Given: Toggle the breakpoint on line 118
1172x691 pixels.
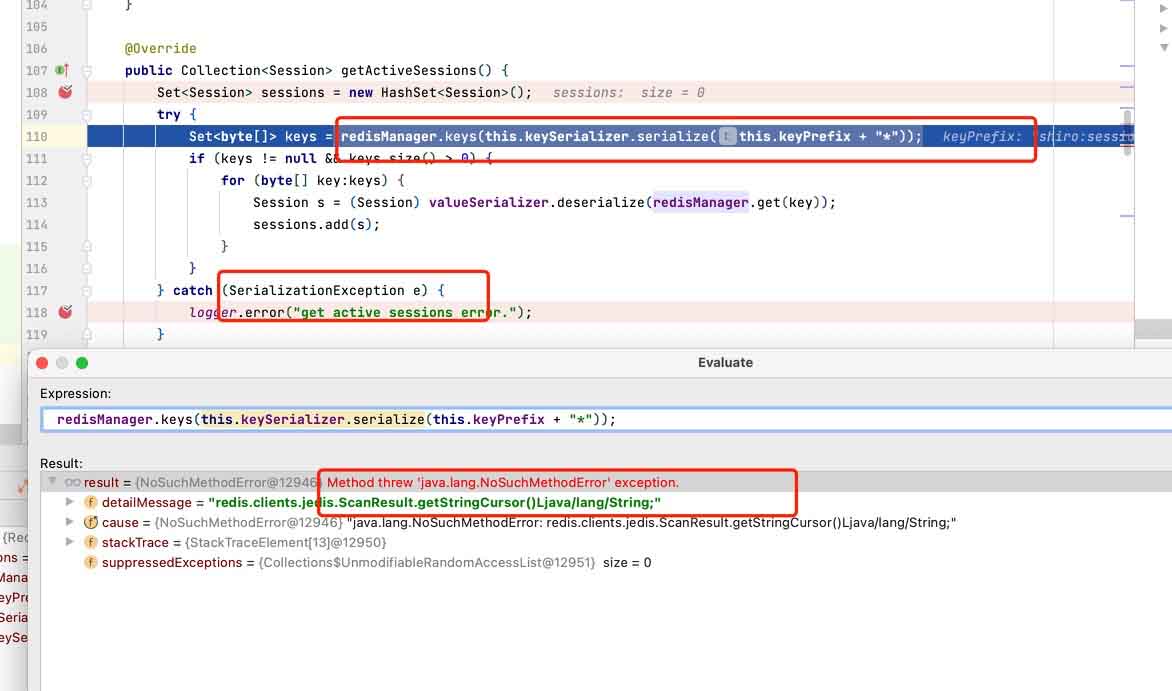Looking at the screenshot, I should (x=66, y=312).
